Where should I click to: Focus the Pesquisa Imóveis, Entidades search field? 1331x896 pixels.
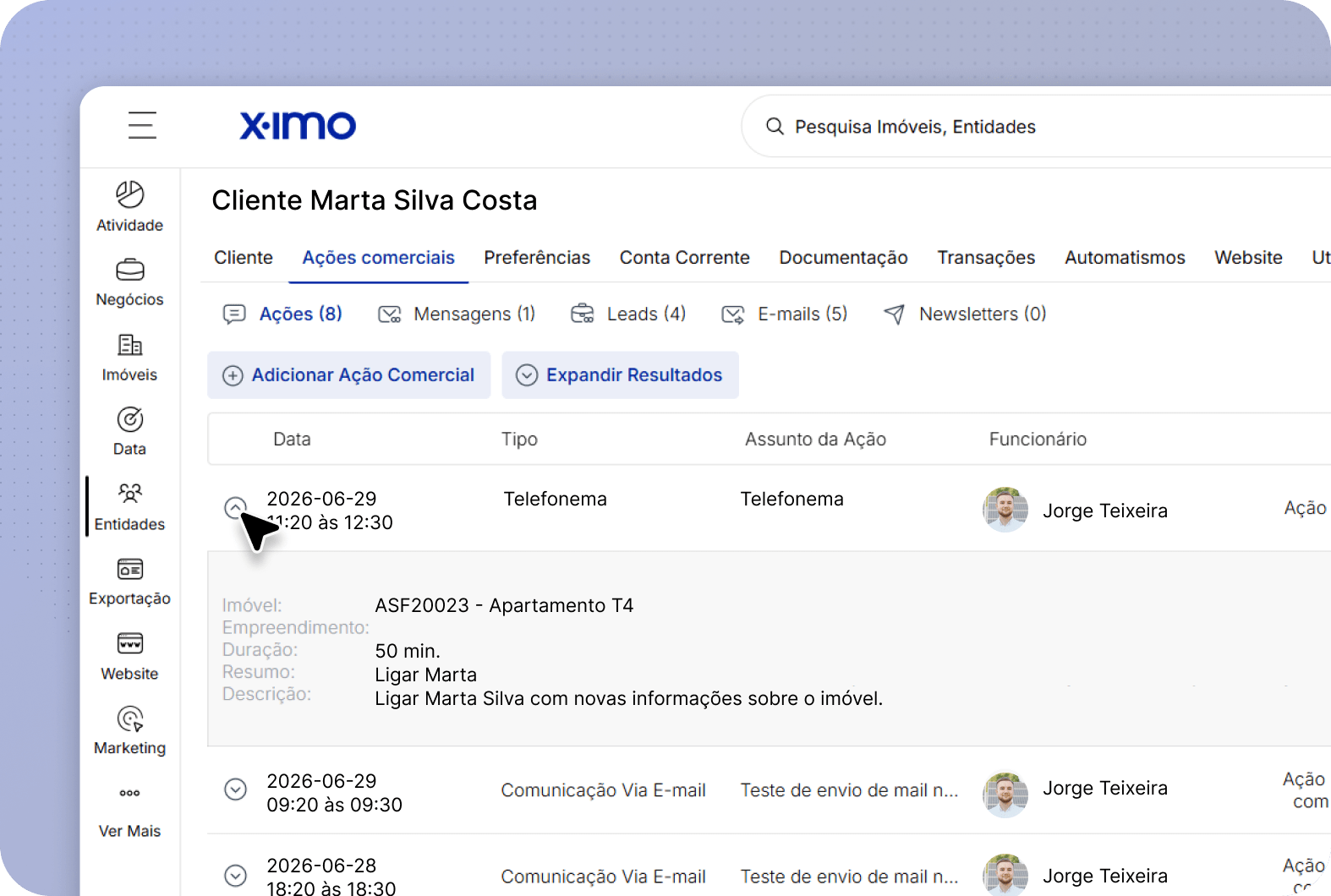click(x=1036, y=126)
